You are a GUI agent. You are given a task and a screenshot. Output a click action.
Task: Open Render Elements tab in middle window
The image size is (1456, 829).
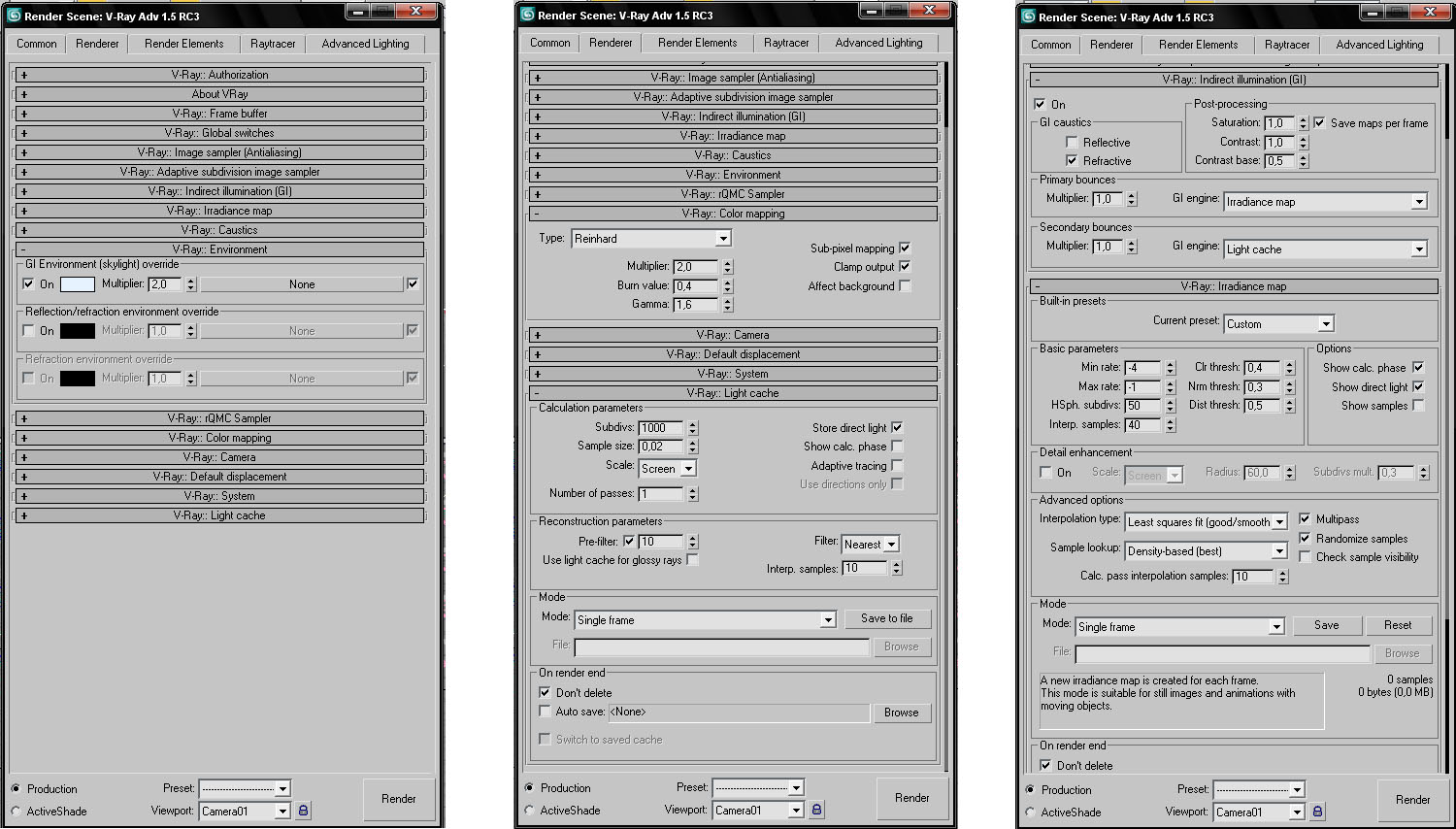[698, 43]
